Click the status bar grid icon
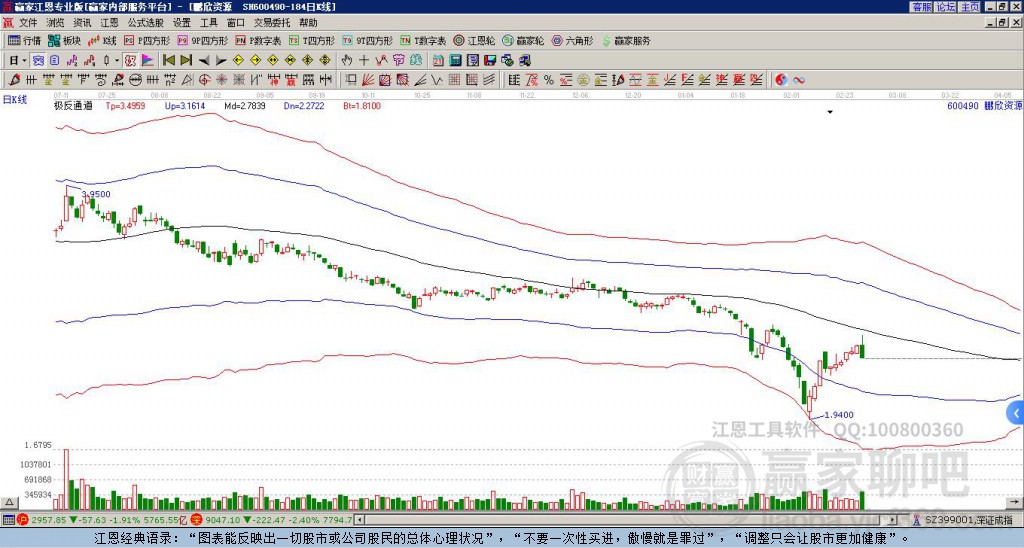The image size is (1024, 548). tap(8, 520)
